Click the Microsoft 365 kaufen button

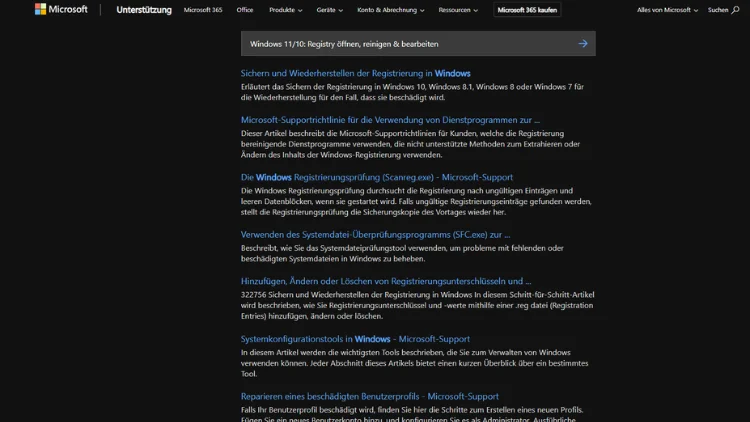click(x=528, y=10)
